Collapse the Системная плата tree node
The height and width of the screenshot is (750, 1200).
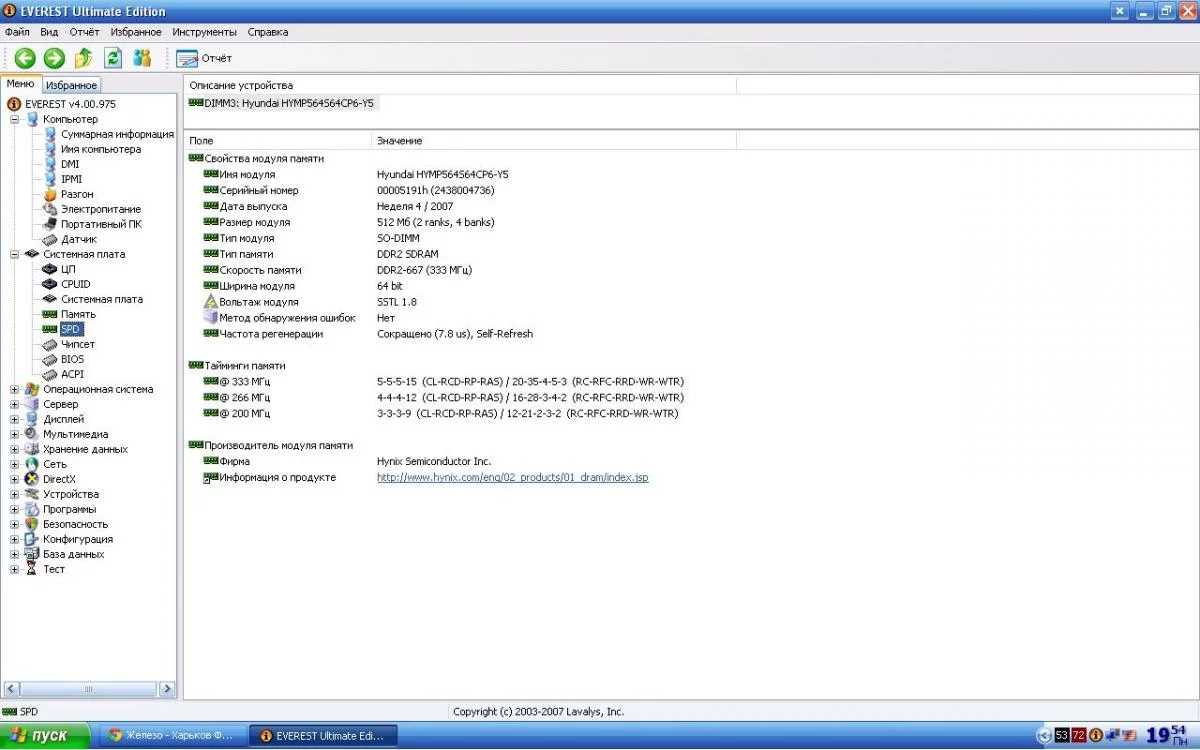coord(15,254)
